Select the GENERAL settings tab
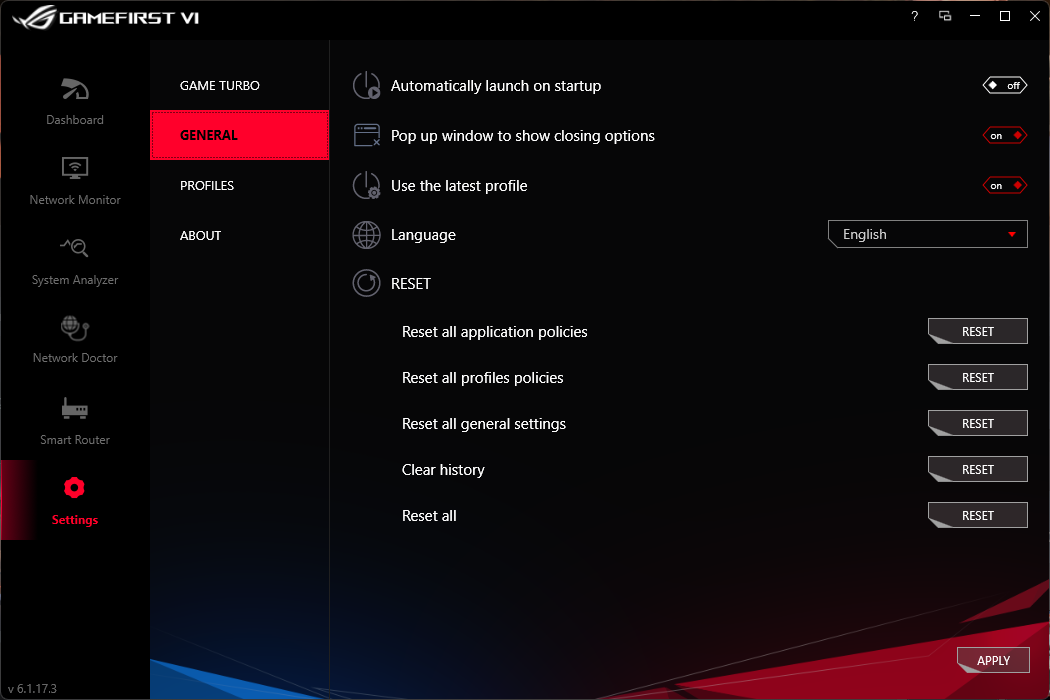 tap(240, 135)
